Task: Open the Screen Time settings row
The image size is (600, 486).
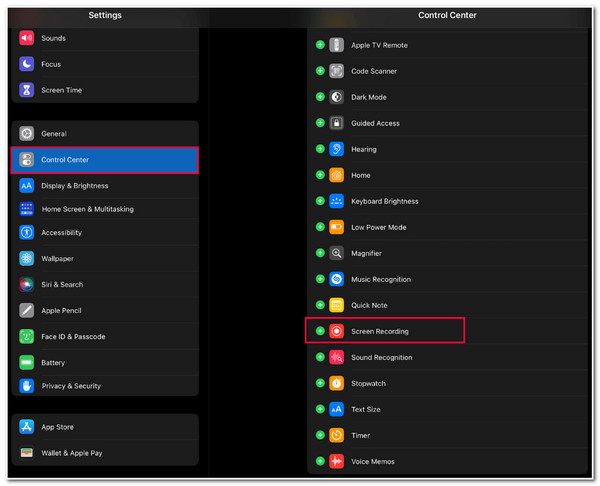Action: point(105,90)
